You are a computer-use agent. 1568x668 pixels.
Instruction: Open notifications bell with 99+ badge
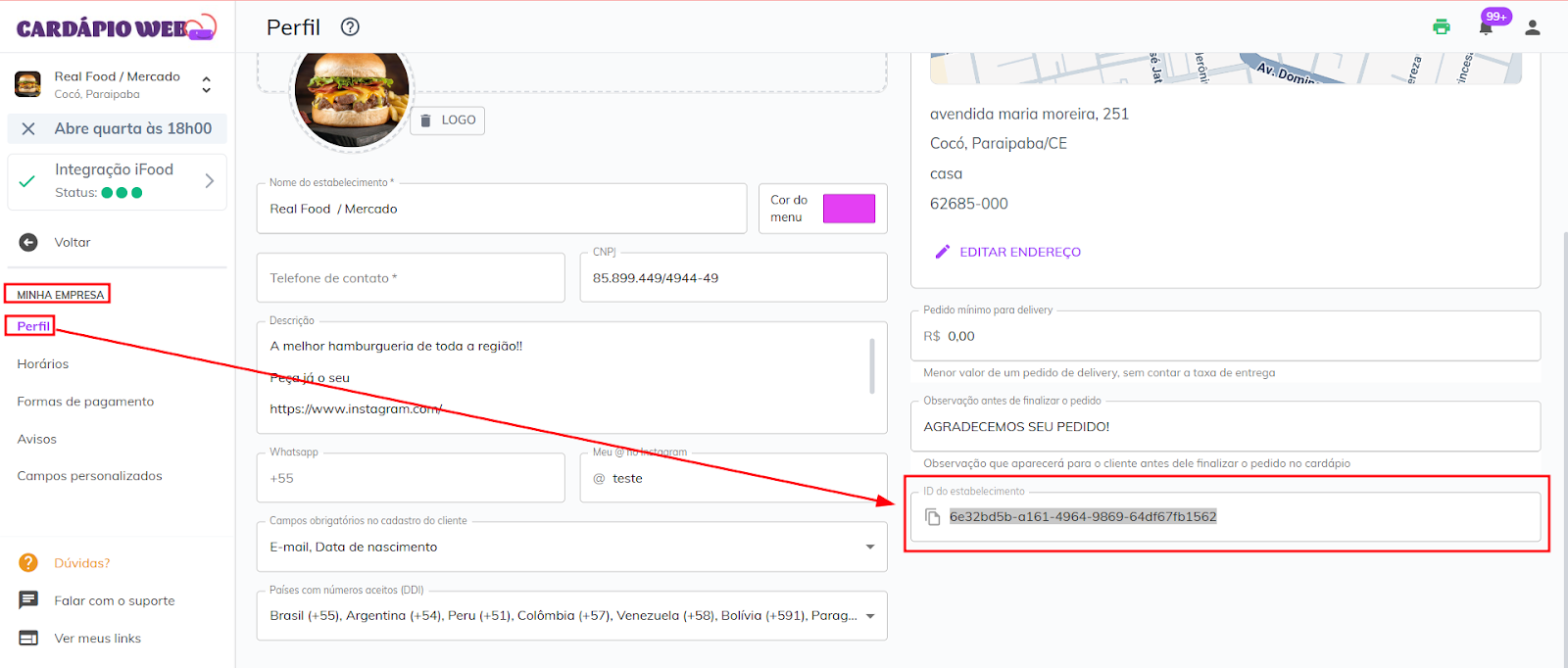tap(1486, 27)
